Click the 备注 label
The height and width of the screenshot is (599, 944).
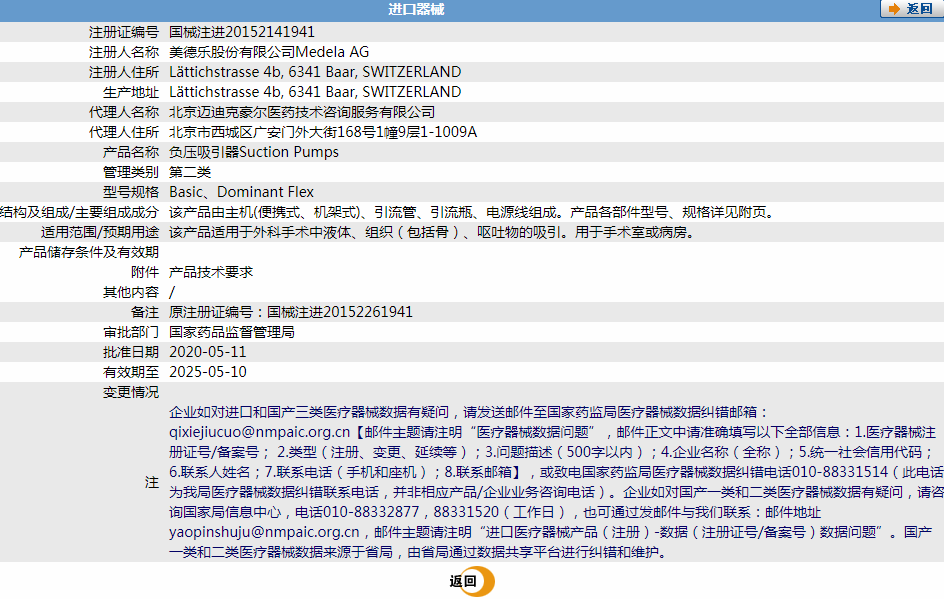click(x=145, y=312)
